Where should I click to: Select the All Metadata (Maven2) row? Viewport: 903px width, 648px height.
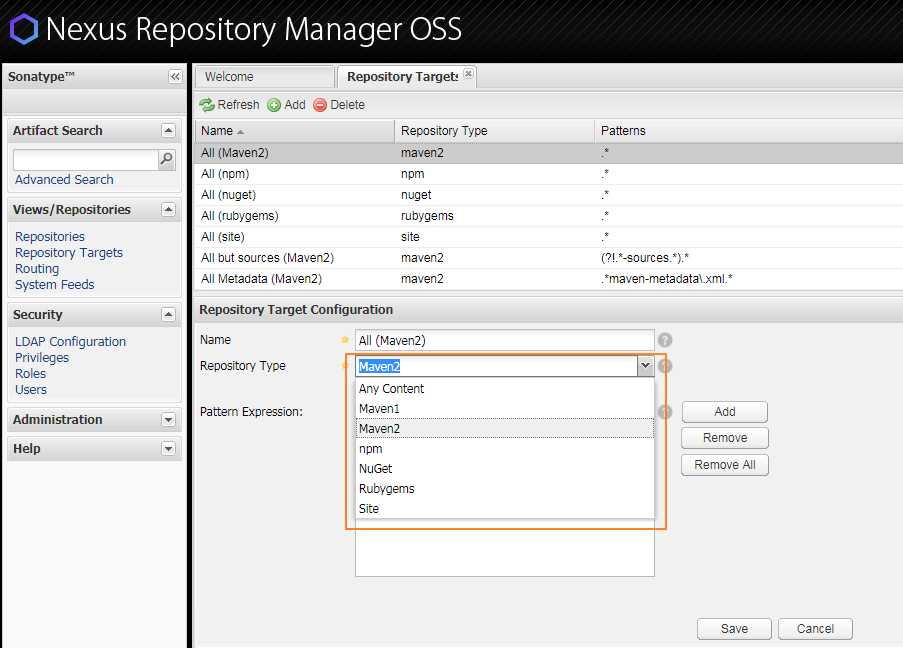(x=548, y=279)
